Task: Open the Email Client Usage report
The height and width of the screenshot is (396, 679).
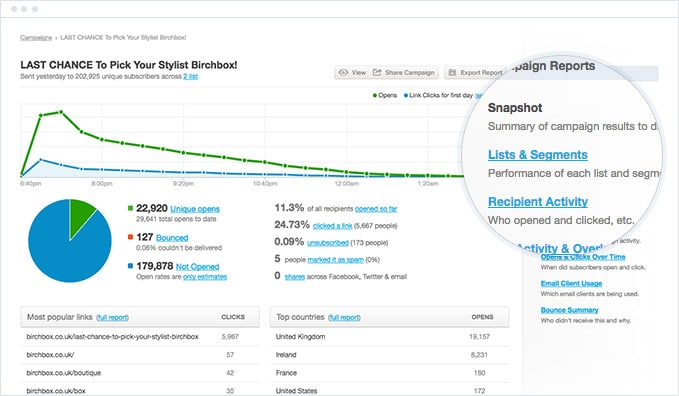Action: (571, 283)
